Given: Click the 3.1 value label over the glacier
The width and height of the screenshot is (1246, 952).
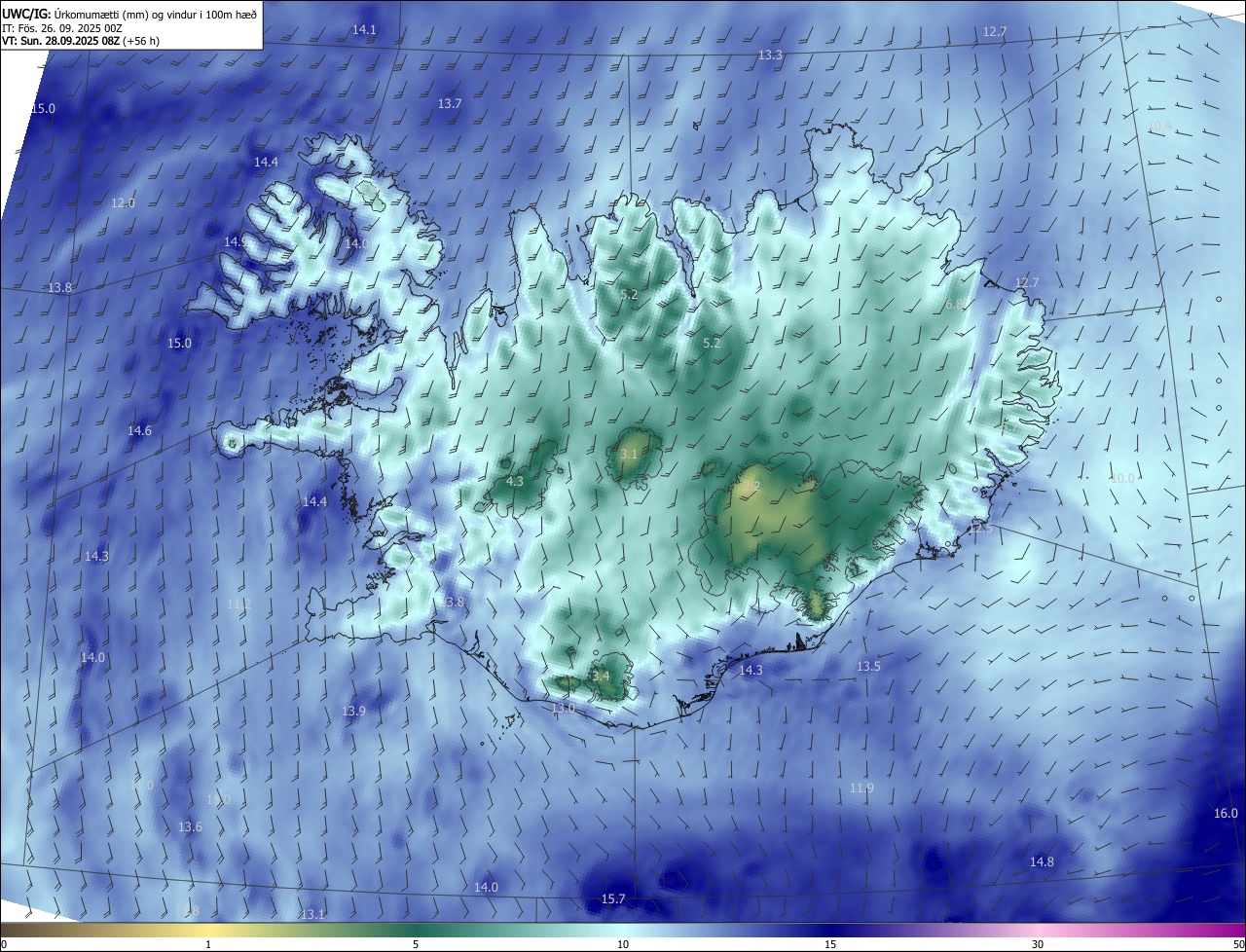Looking at the screenshot, I should click(x=629, y=454).
